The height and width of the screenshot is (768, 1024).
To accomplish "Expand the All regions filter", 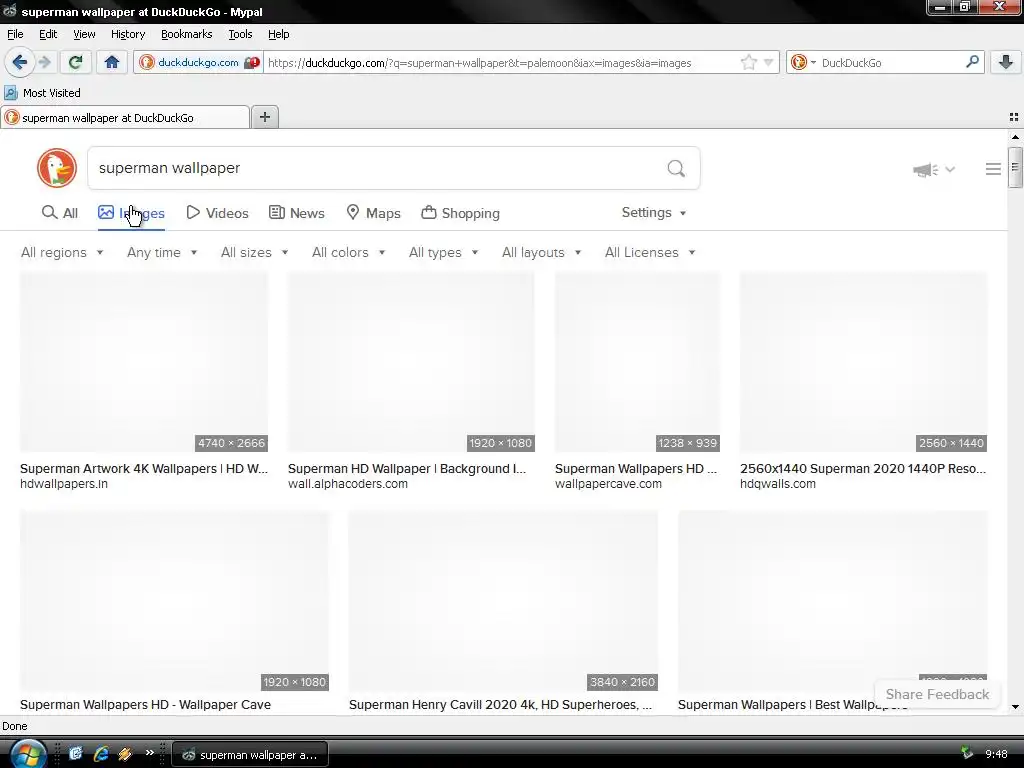I will [x=62, y=252].
